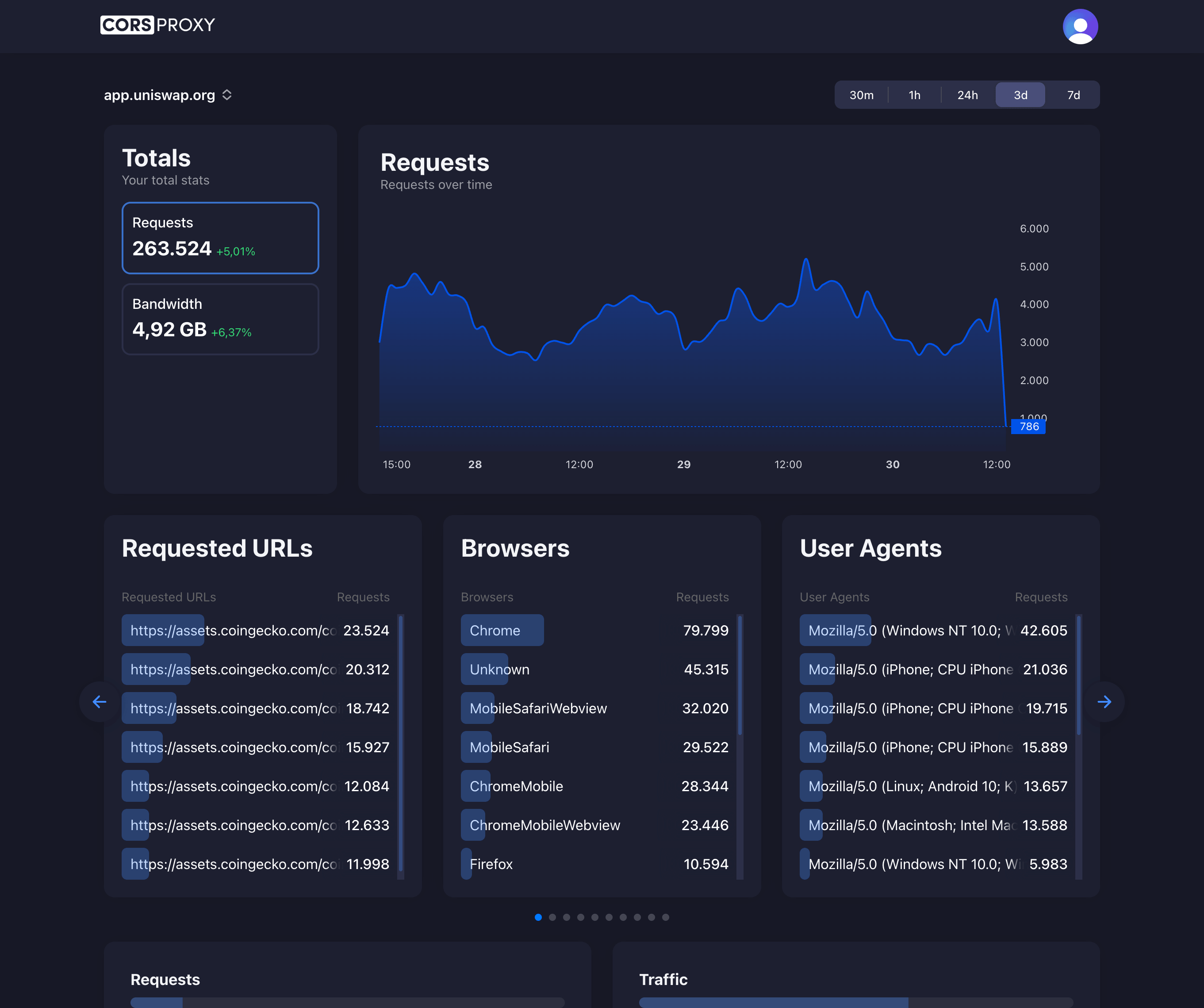The image size is (1204, 1008).
Task: Click the CORS PROXY logo
Action: click(157, 25)
